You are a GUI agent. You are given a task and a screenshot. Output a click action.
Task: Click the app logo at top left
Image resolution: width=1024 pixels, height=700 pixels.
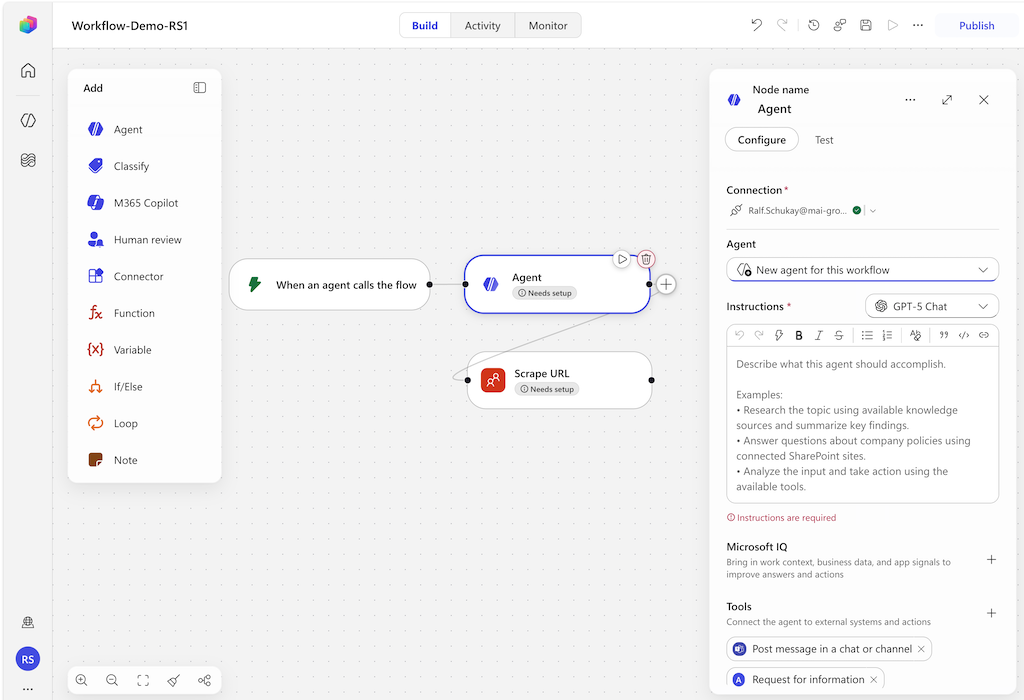click(28, 25)
